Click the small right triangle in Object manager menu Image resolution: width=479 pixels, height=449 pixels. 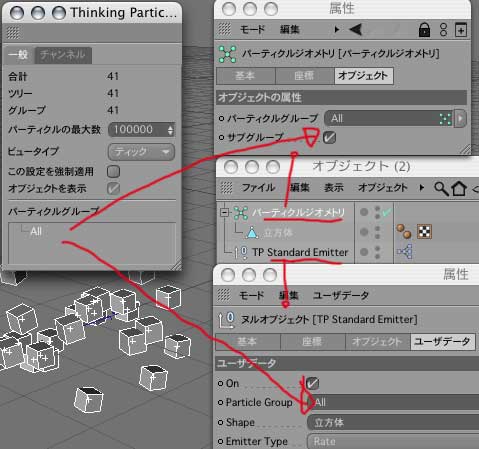pos(422,188)
